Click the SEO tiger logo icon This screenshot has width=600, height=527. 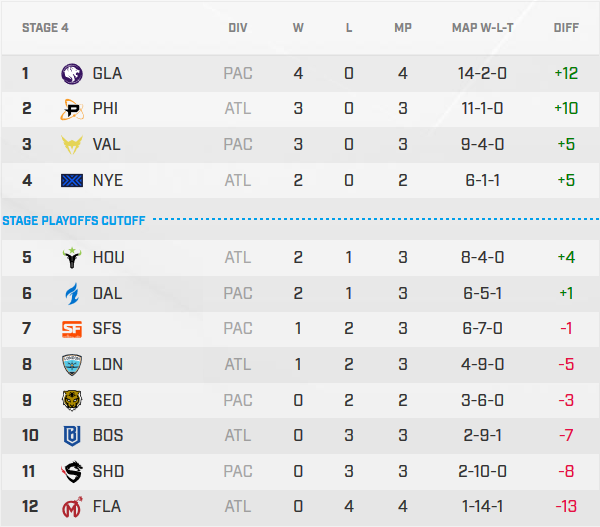pyautogui.click(x=73, y=400)
